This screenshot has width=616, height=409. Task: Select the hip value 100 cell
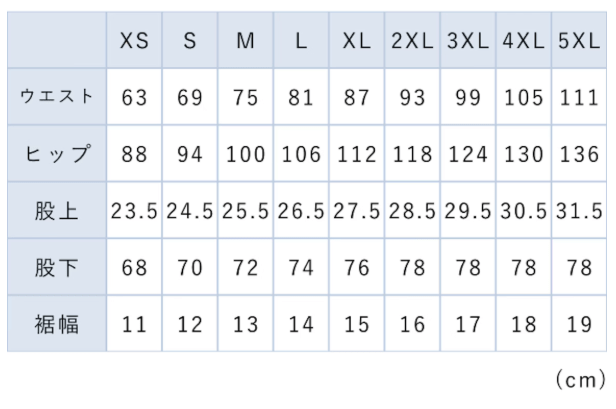245,155
